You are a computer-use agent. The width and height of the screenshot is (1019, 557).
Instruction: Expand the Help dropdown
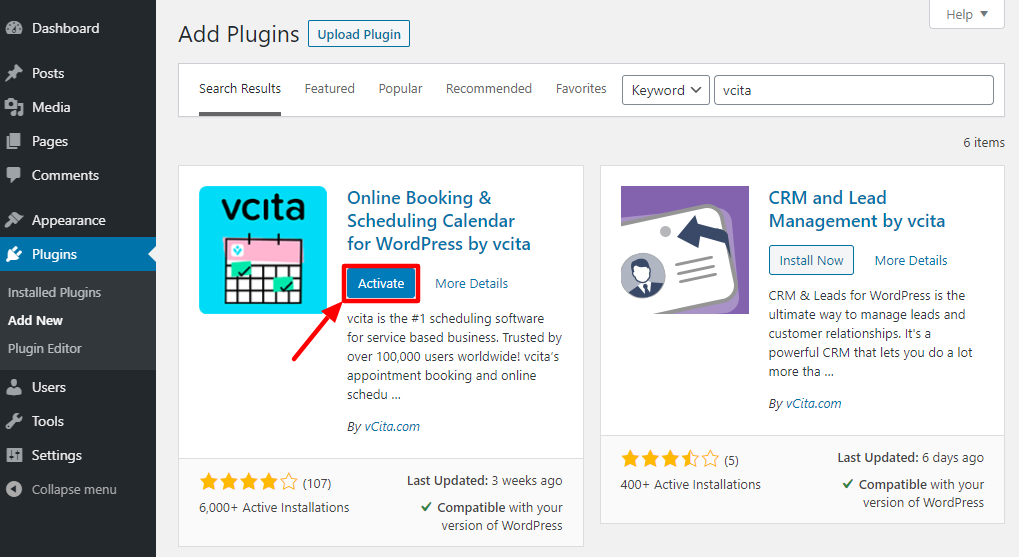[x=967, y=14]
